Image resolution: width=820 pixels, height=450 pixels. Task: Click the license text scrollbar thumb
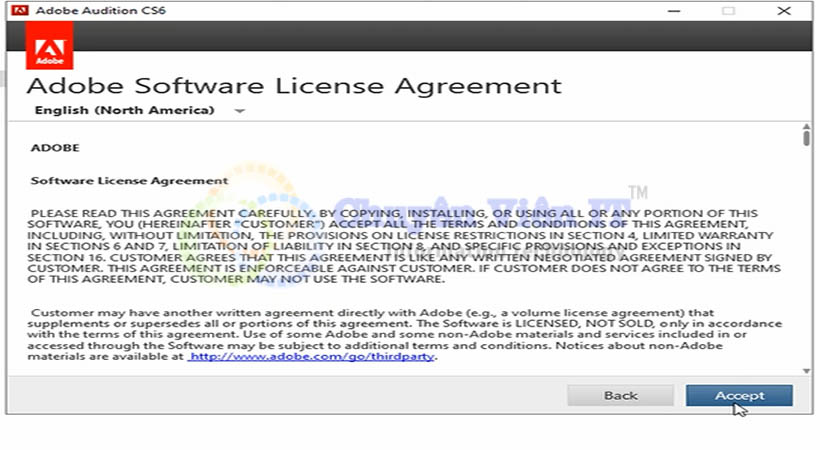(x=806, y=139)
